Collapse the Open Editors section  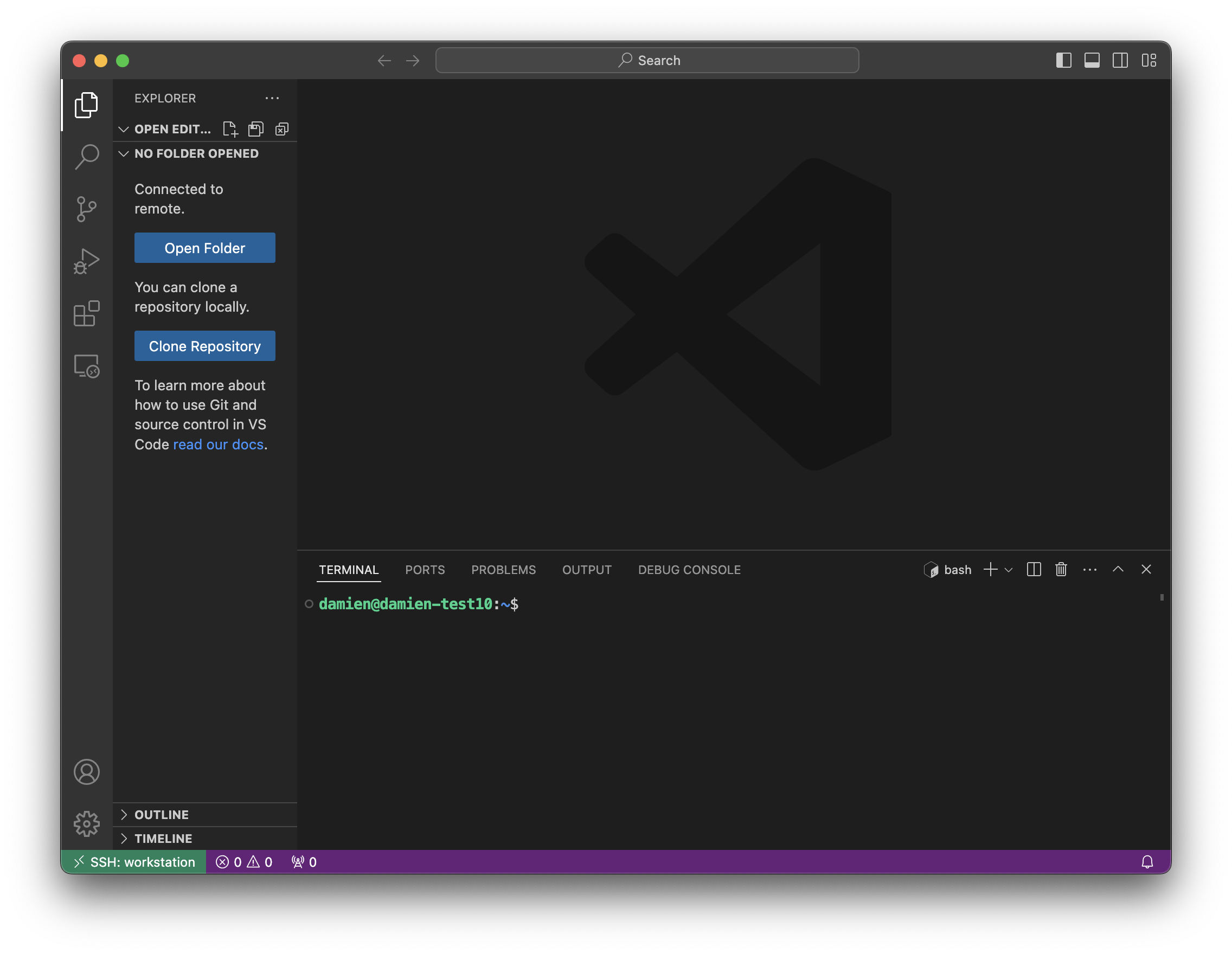[x=124, y=129]
